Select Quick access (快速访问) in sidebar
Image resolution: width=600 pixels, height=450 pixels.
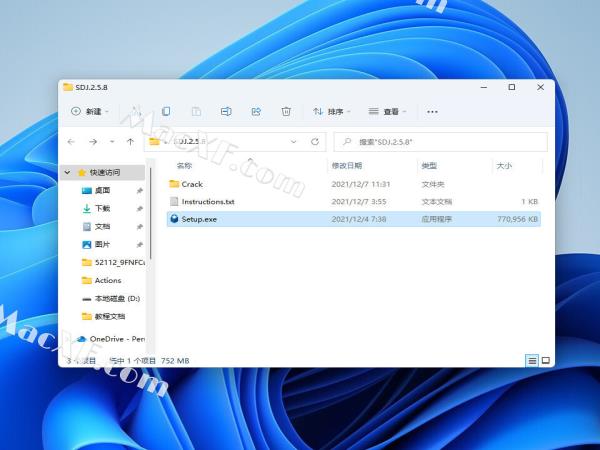pyautogui.click(x=104, y=173)
